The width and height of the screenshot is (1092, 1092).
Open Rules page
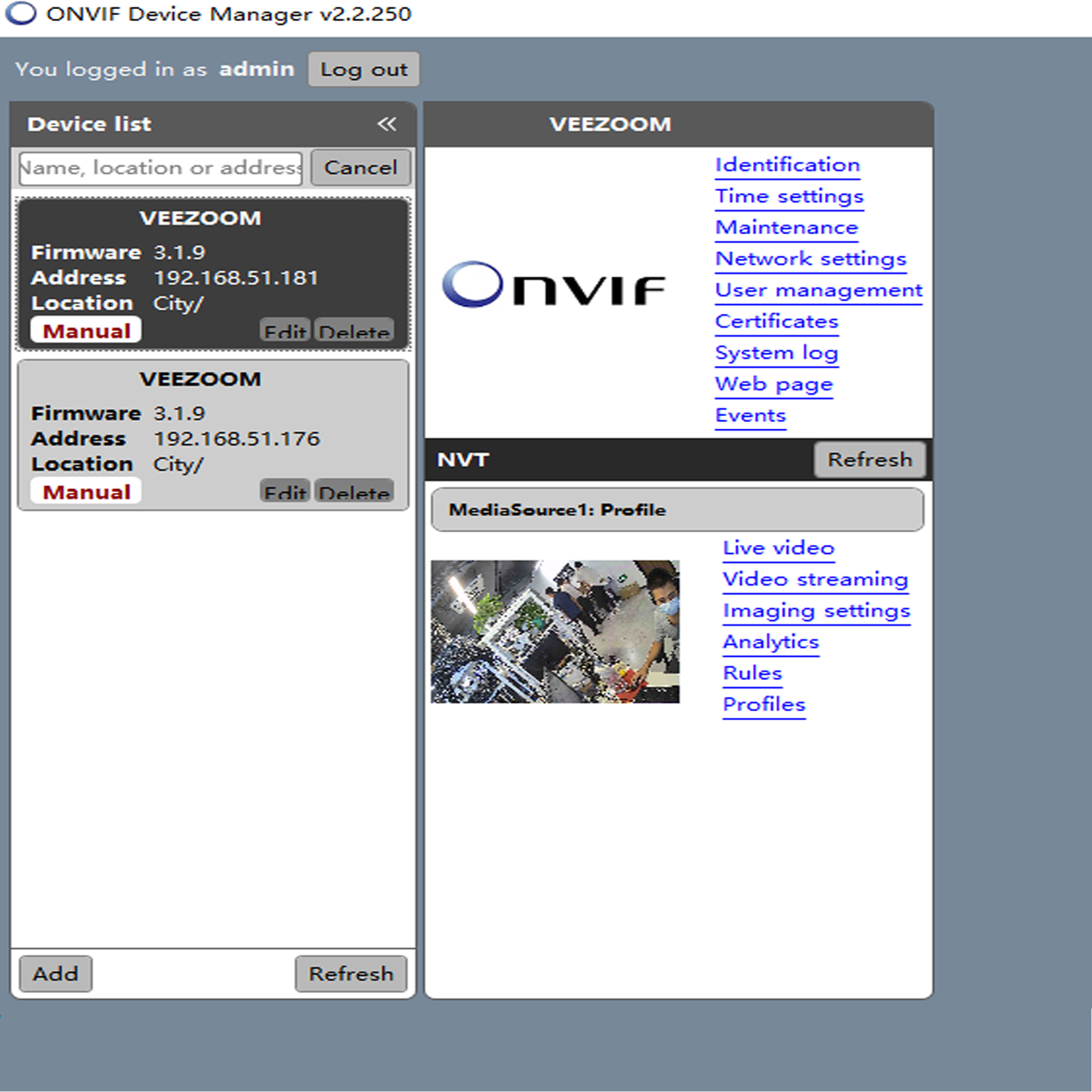(752, 673)
